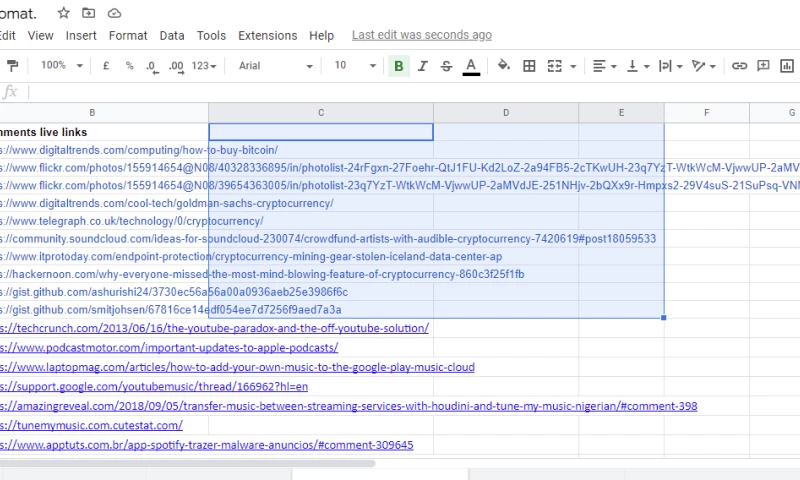
Task: Decrease decimal places
Action: (x=152, y=66)
